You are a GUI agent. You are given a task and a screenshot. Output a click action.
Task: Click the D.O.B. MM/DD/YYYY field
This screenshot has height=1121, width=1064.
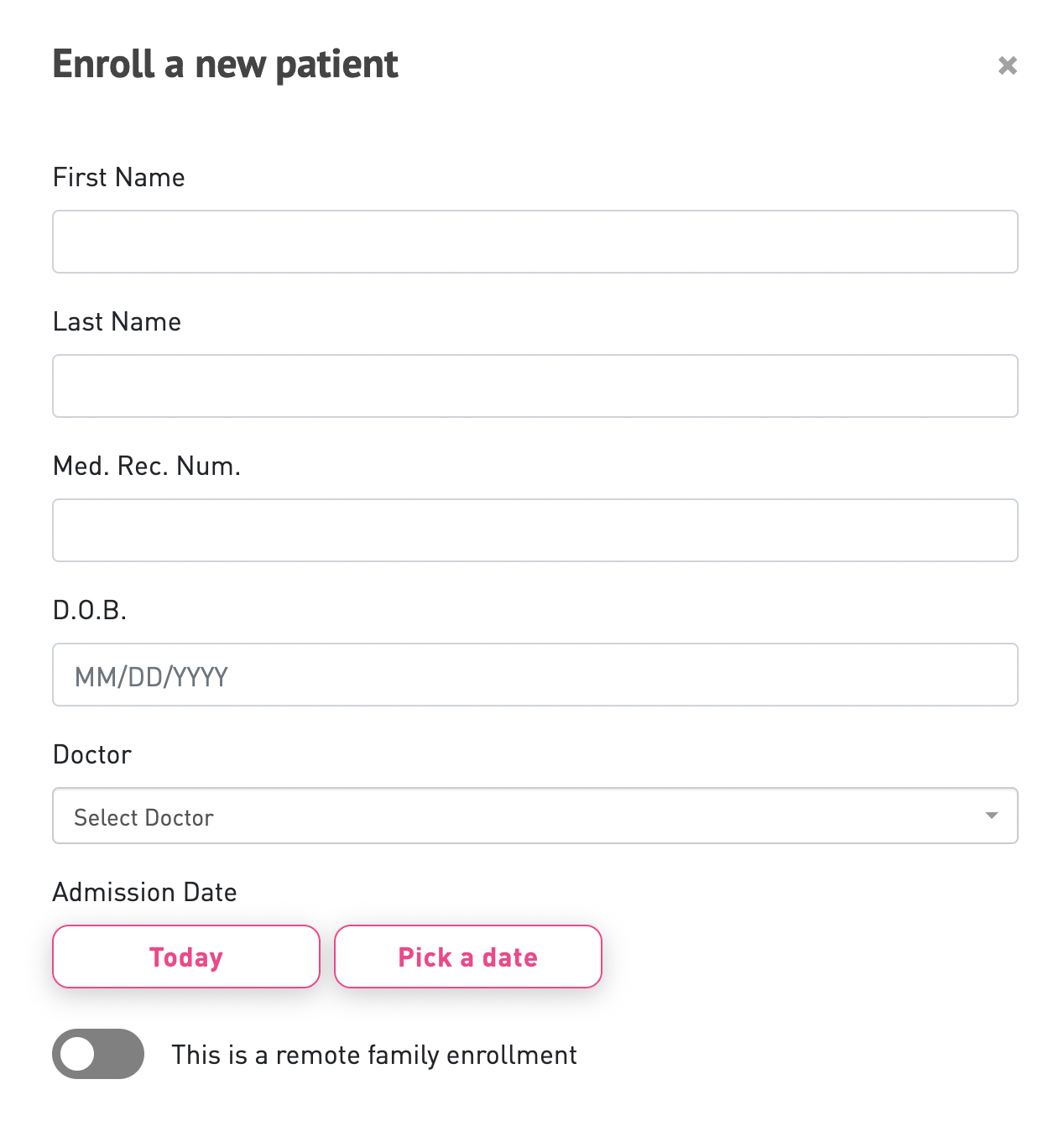535,675
